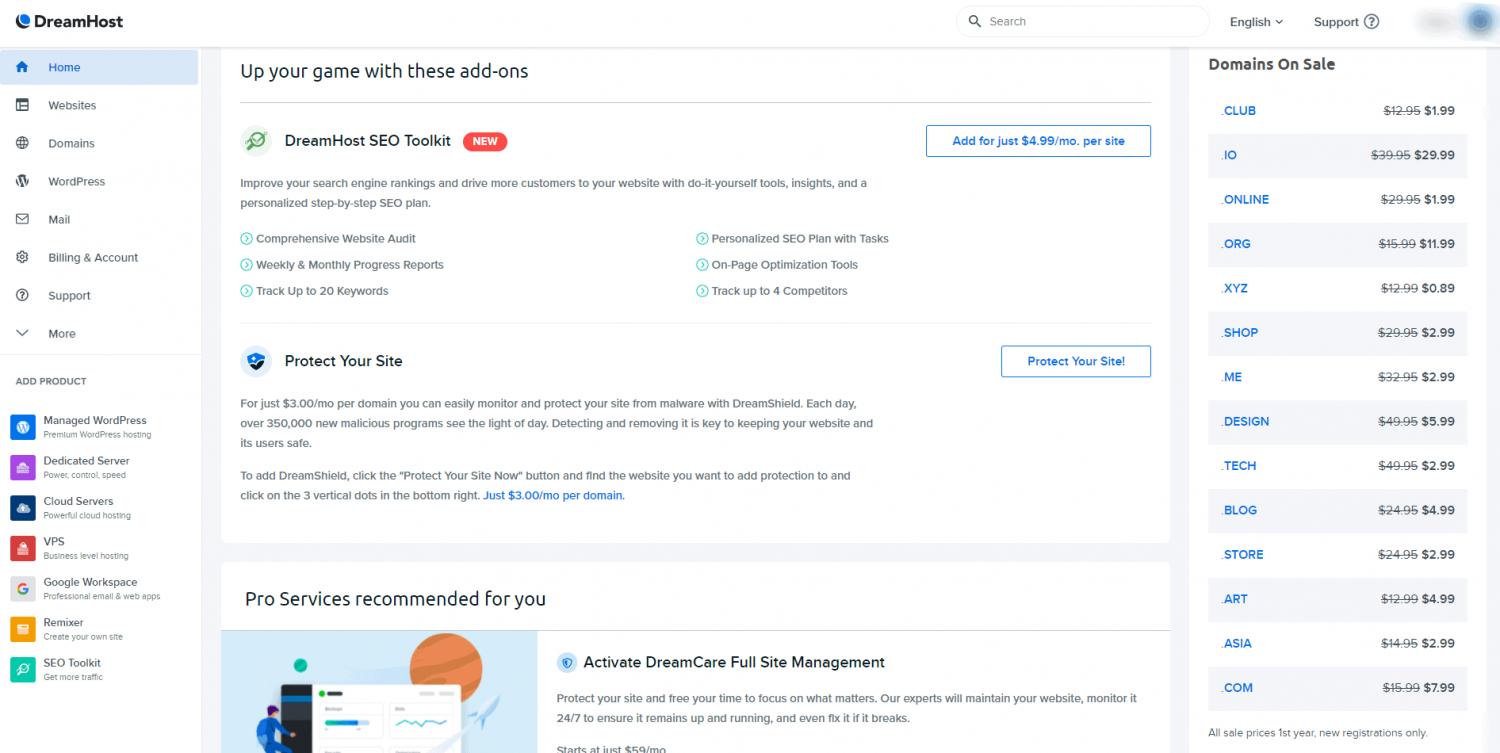Click the .ONLINE domain link
This screenshot has height=753, width=1500.
click(x=1245, y=199)
